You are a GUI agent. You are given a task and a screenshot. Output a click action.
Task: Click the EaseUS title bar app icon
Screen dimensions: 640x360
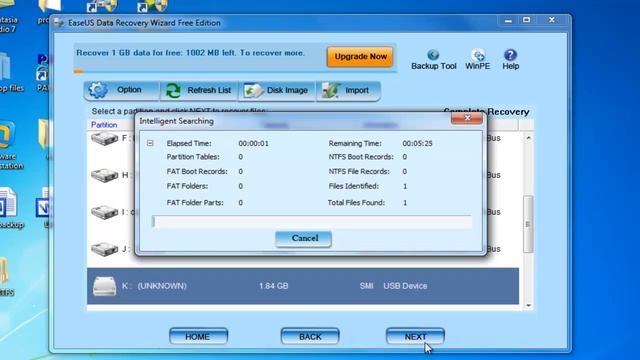[x=59, y=23]
